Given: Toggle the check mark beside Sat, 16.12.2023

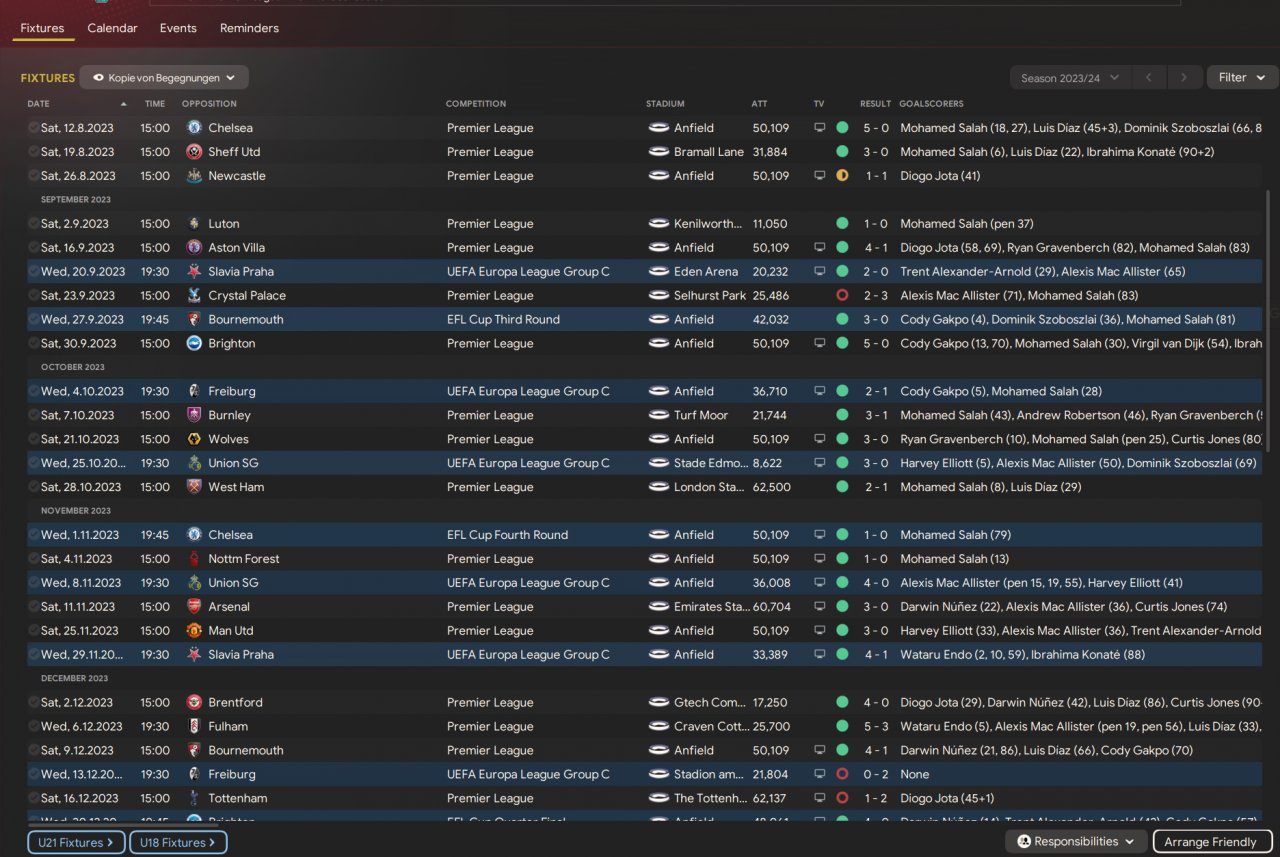Looking at the screenshot, I should coord(33,799).
